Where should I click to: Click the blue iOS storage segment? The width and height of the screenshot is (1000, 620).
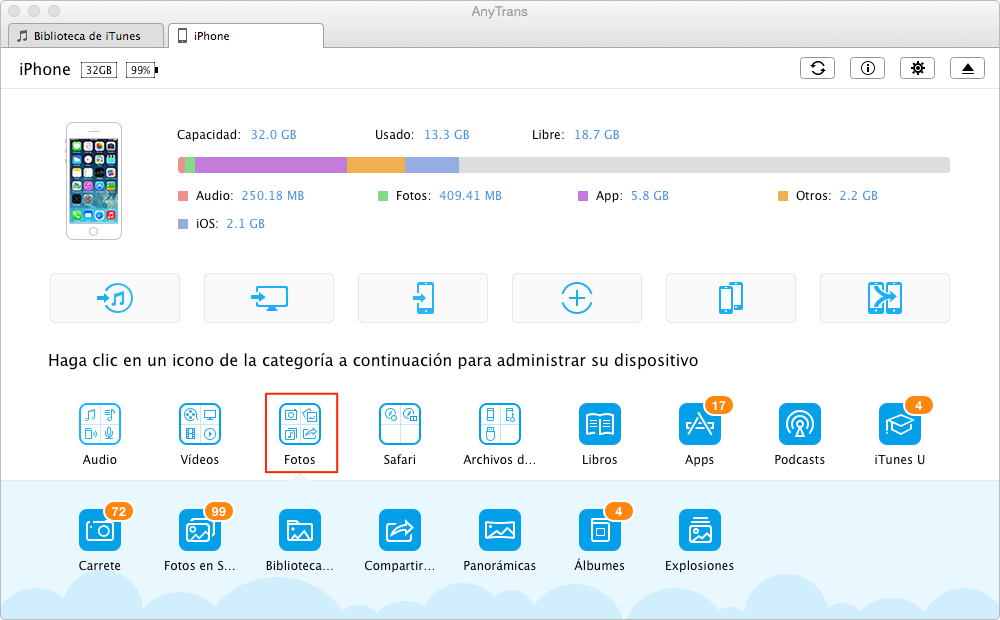[432, 165]
